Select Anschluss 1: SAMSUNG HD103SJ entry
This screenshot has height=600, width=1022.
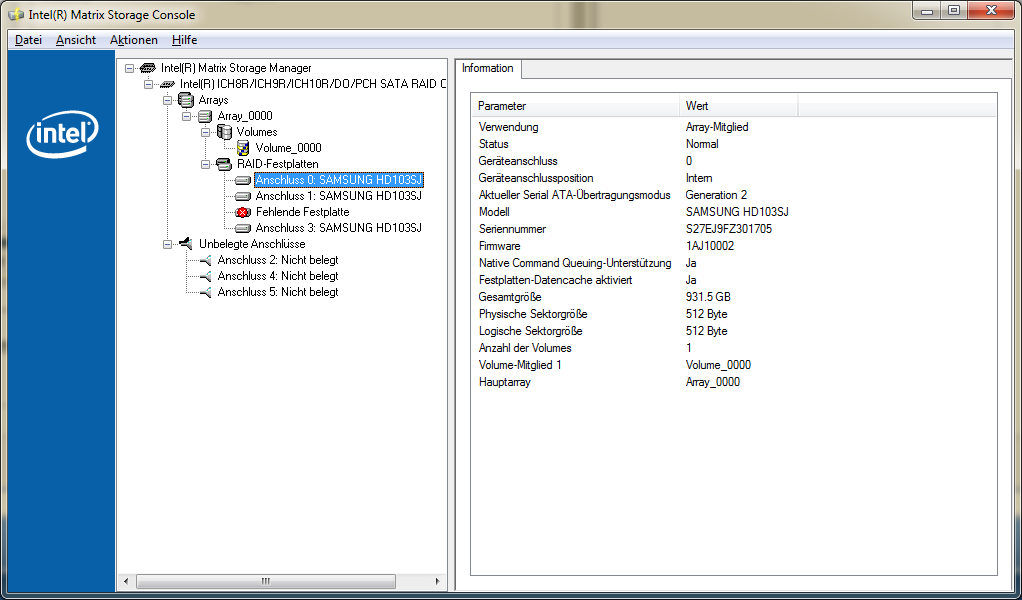(x=339, y=196)
